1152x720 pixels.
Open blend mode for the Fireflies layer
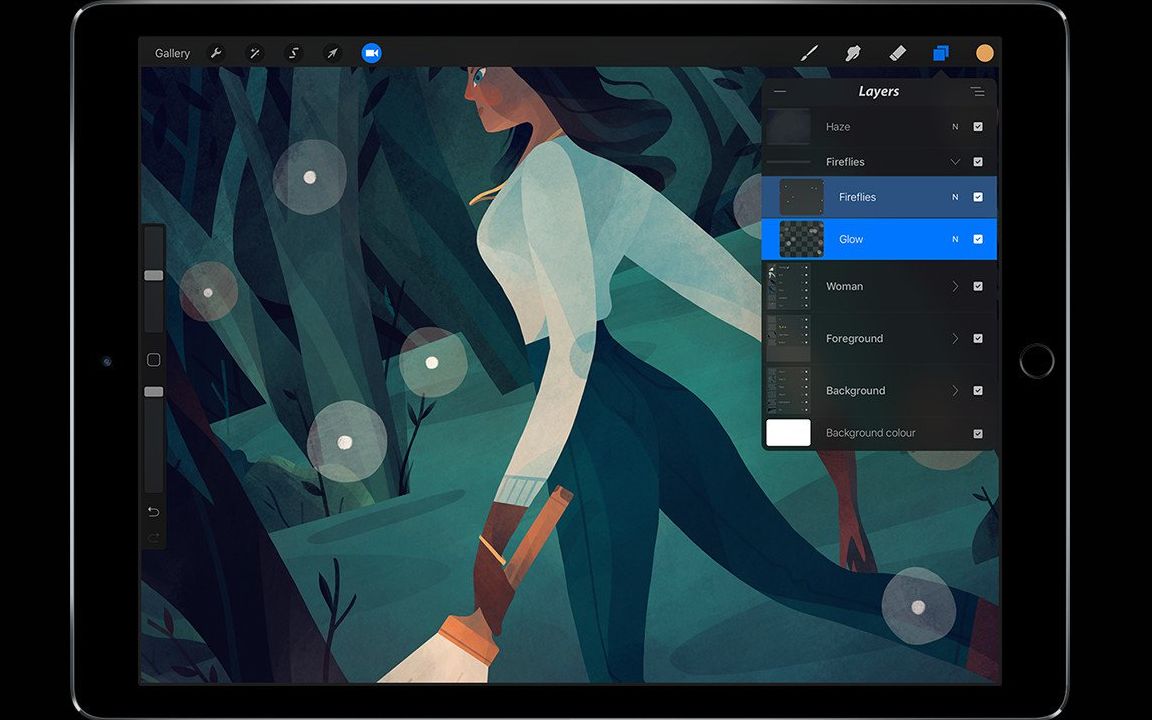point(953,197)
